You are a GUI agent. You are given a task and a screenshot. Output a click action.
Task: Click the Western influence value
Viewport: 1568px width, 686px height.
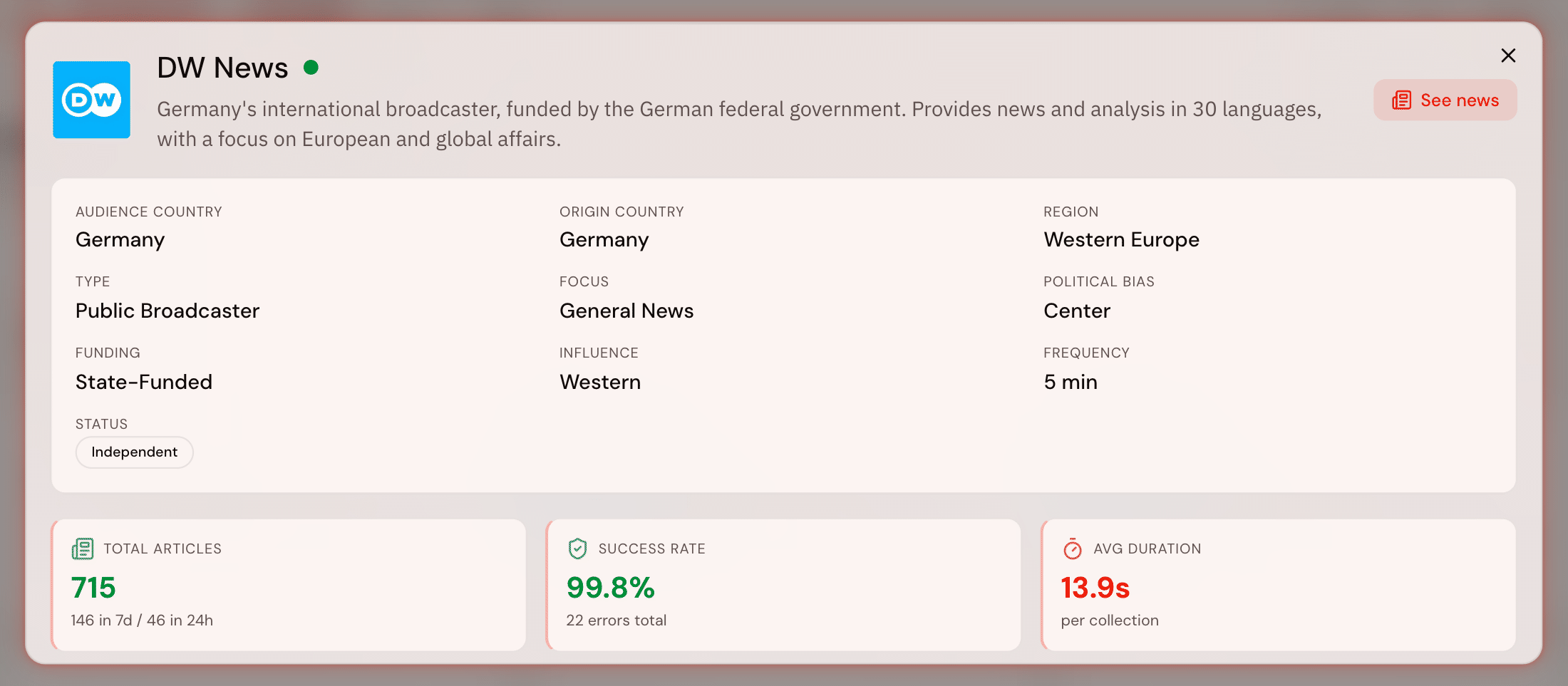click(x=600, y=383)
